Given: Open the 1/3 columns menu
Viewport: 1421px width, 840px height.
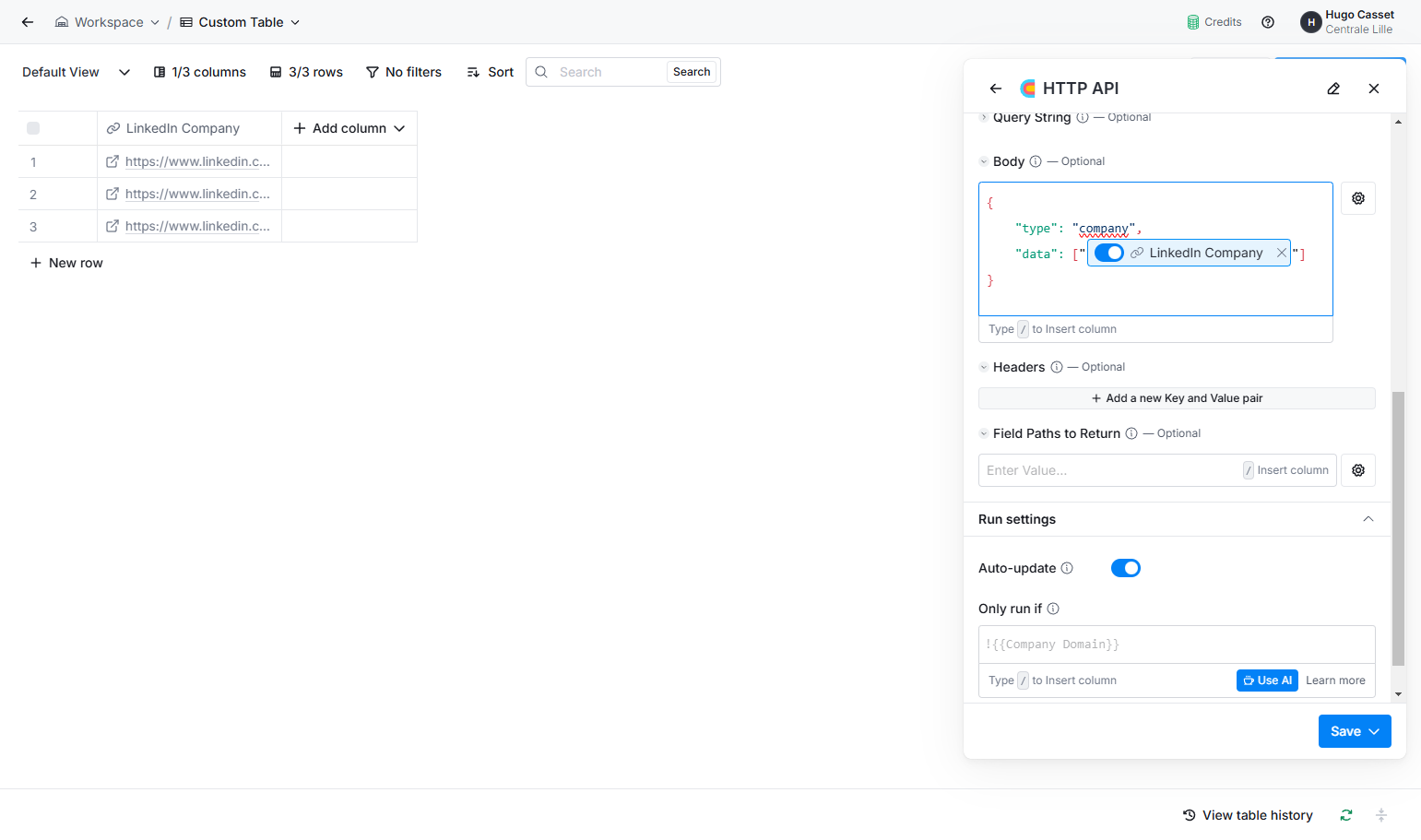Looking at the screenshot, I should click(x=200, y=72).
